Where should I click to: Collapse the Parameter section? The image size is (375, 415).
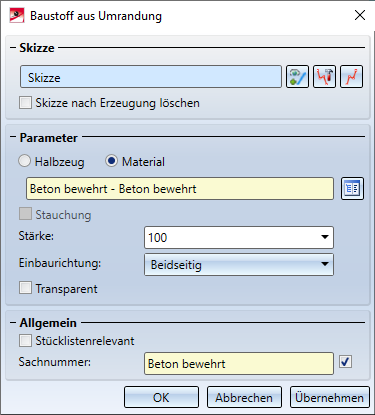coord(13,137)
